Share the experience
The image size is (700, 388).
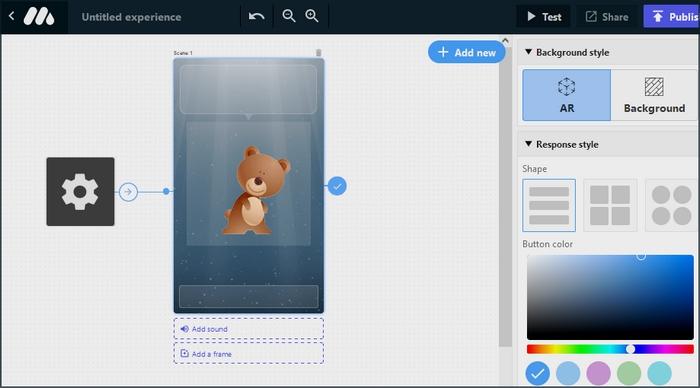point(607,17)
